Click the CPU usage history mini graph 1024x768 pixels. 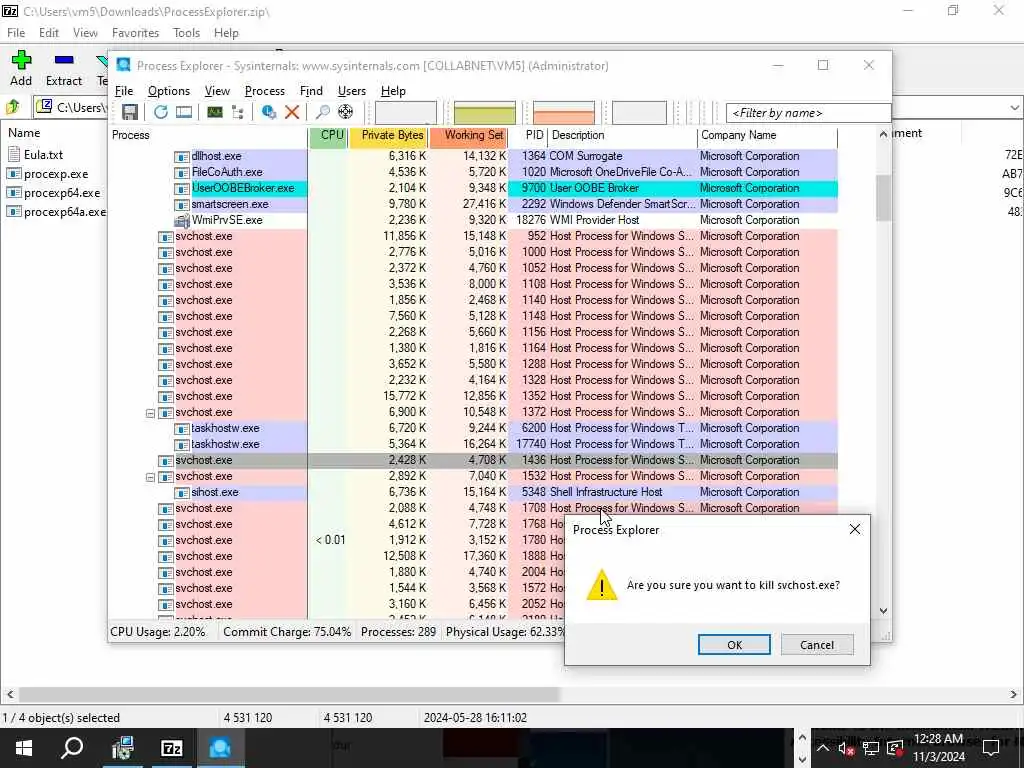coord(406,112)
